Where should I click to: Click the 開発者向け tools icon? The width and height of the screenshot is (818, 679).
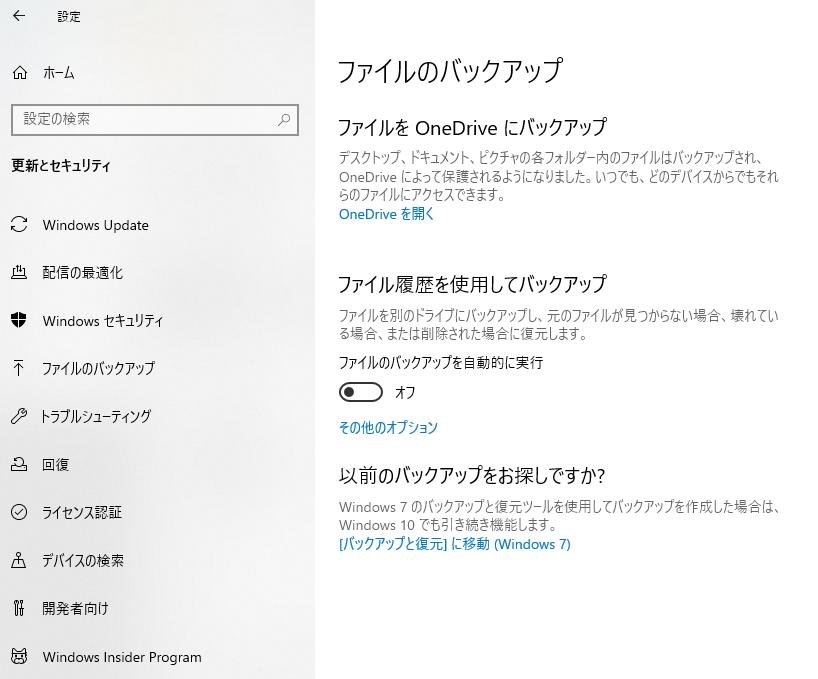19,608
